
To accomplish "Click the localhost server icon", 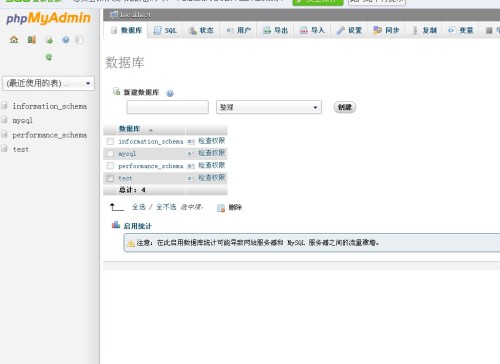I will pos(114,14).
